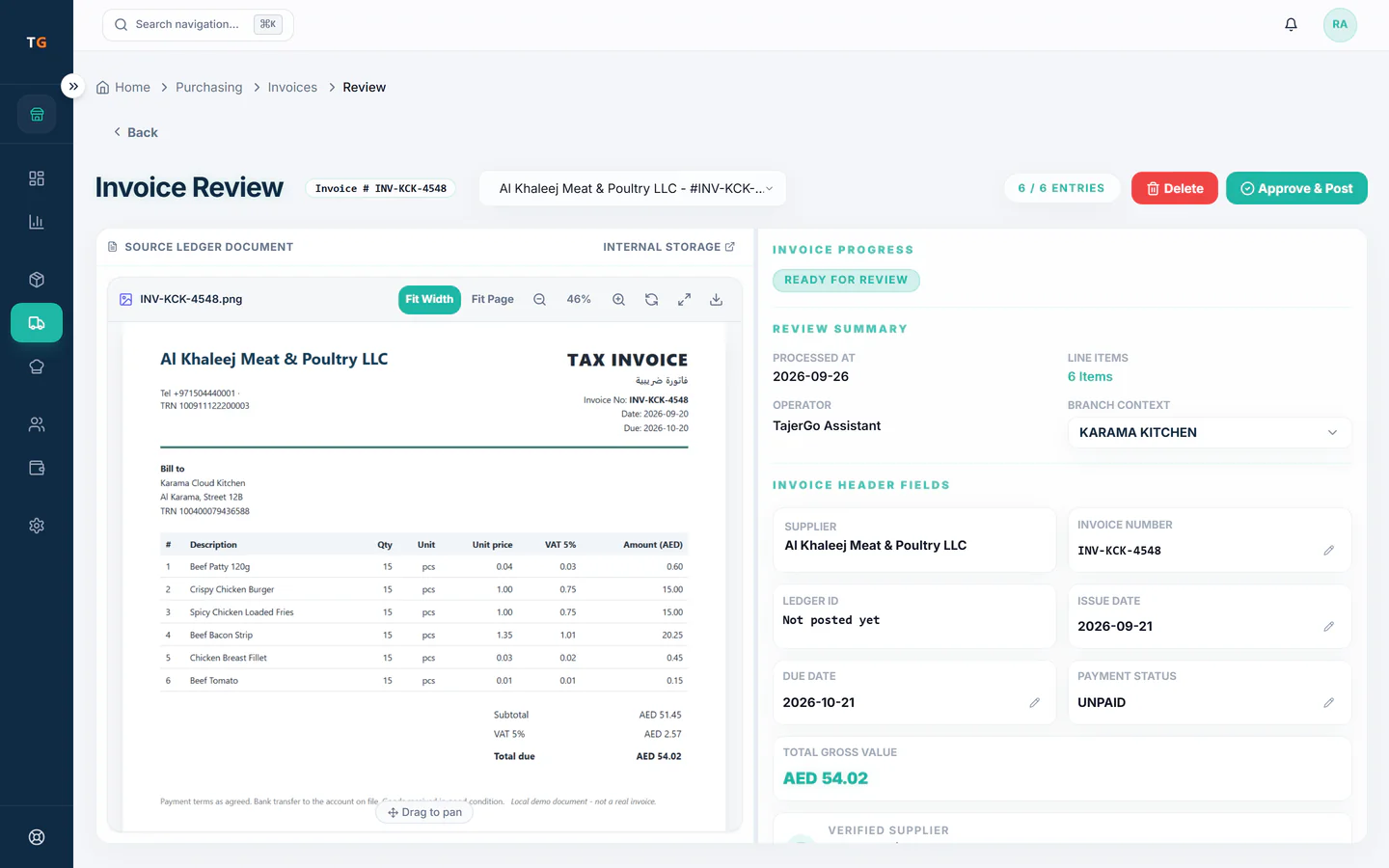Image resolution: width=1389 pixels, height=868 pixels.
Task: Open the notifications bell
Action: 1291,24
